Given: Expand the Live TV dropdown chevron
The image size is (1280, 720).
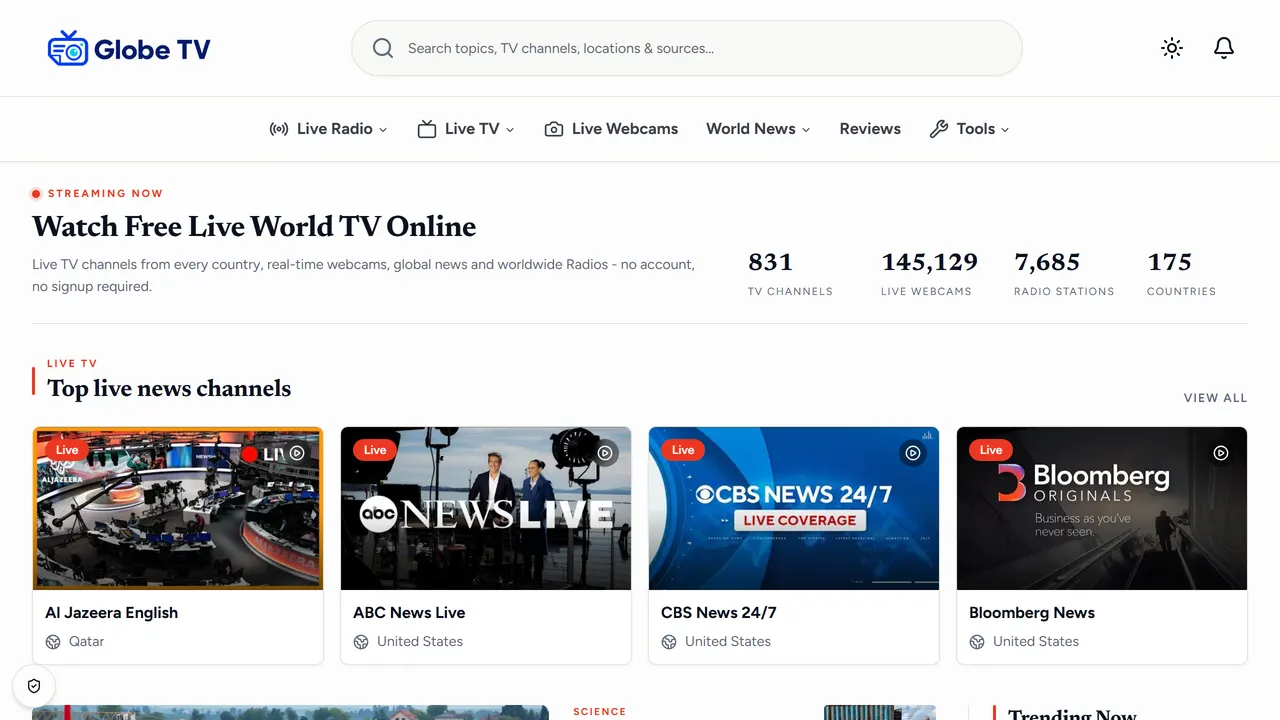Looking at the screenshot, I should pos(510,130).
